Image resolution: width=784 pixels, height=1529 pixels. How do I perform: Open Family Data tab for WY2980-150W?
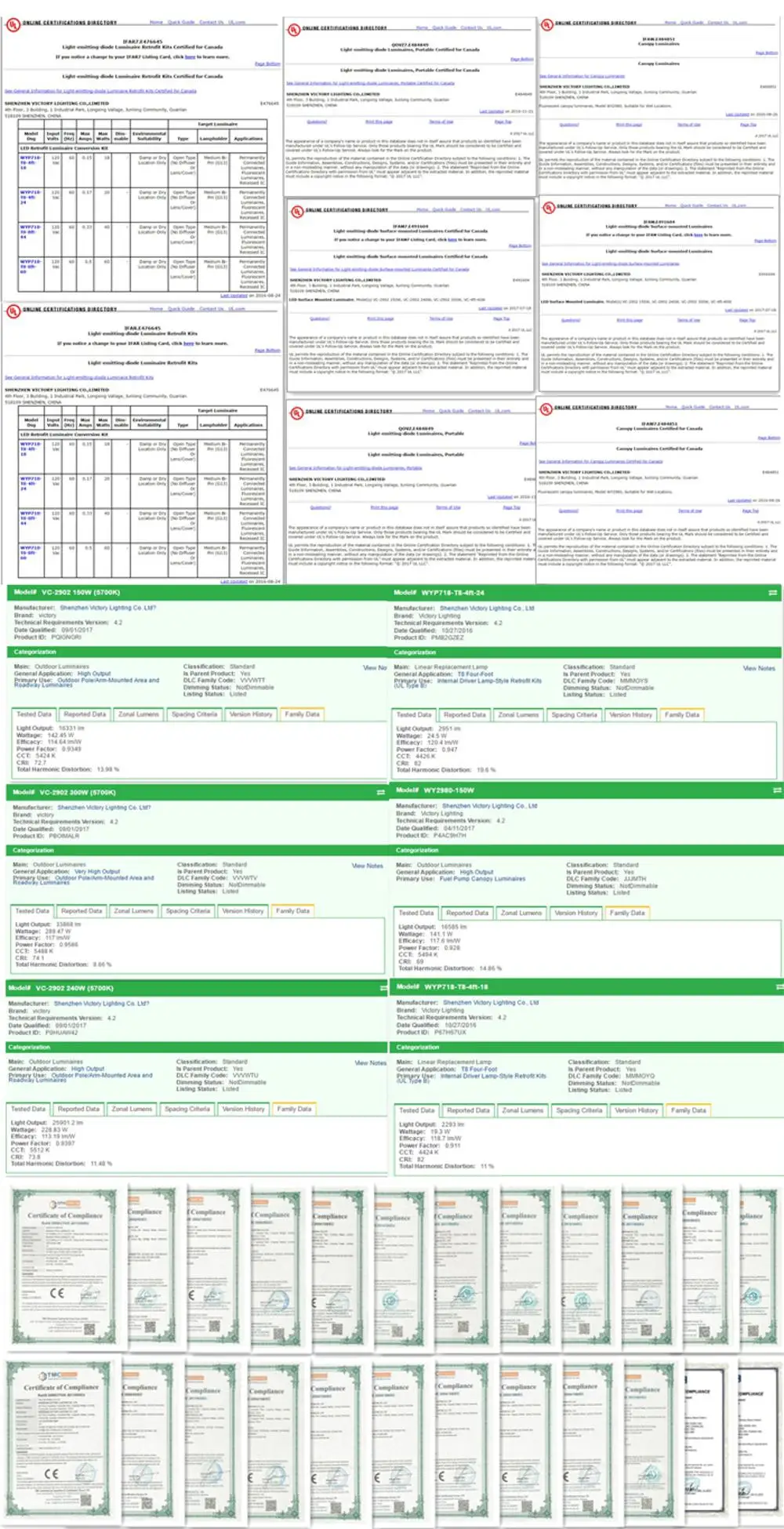(627, 913)
